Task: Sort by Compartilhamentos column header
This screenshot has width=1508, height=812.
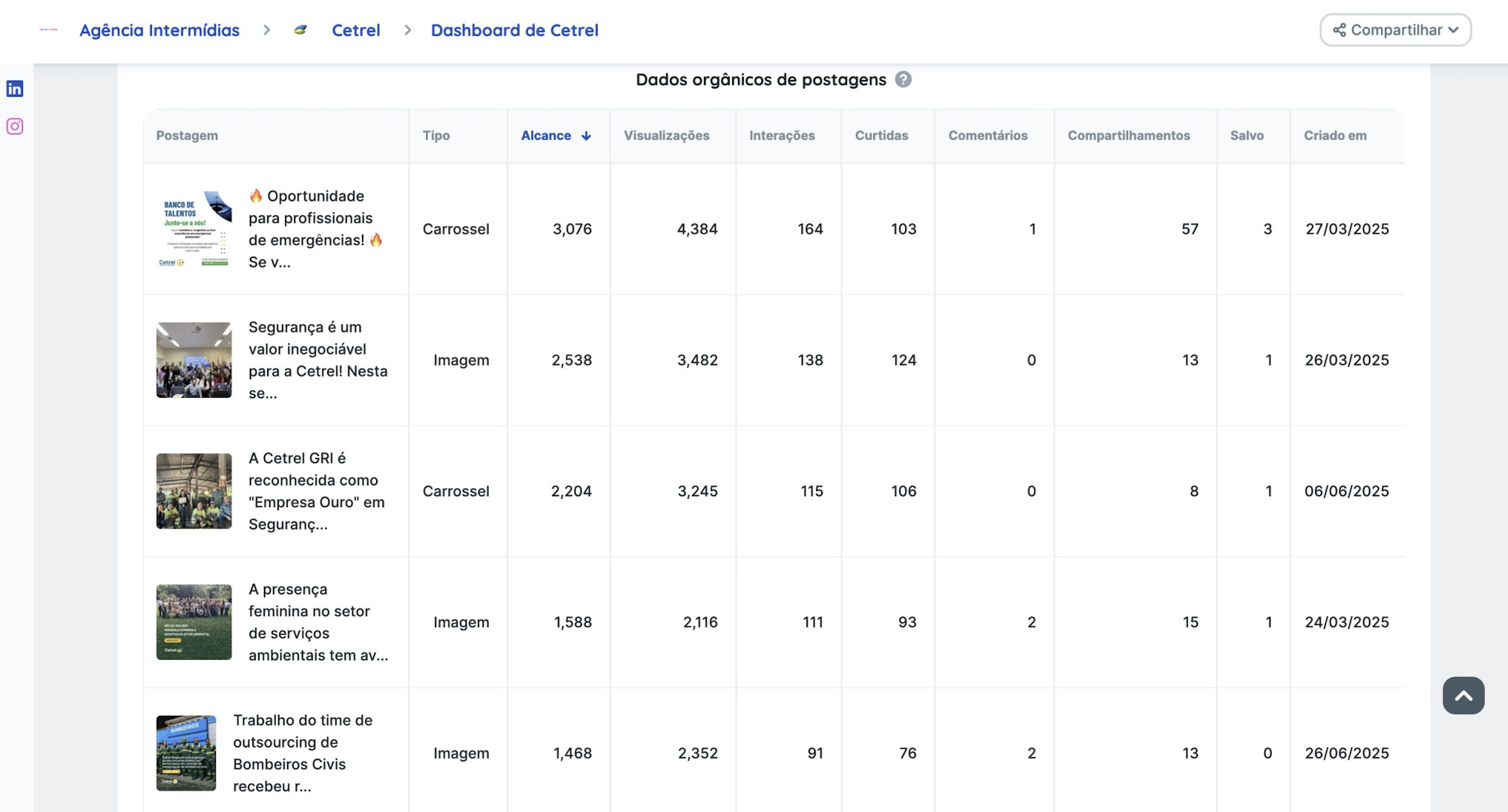Action: click(1128, 136)
